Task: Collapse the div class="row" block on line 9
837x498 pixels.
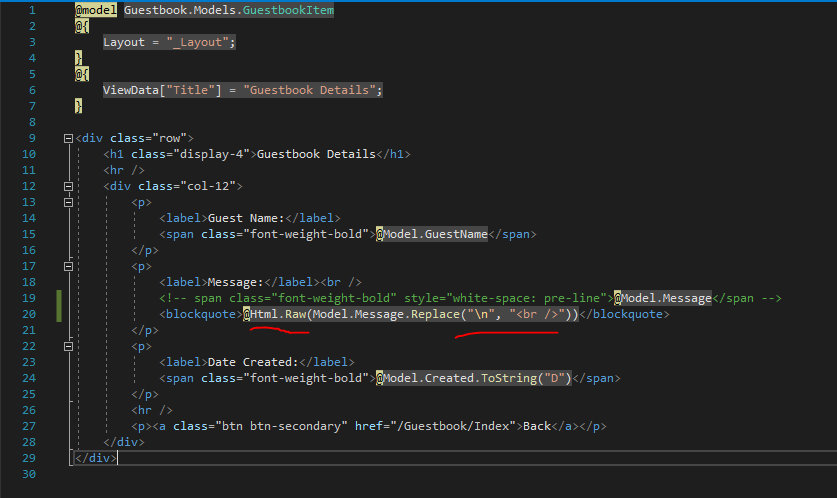Action: tap(68, 138)
